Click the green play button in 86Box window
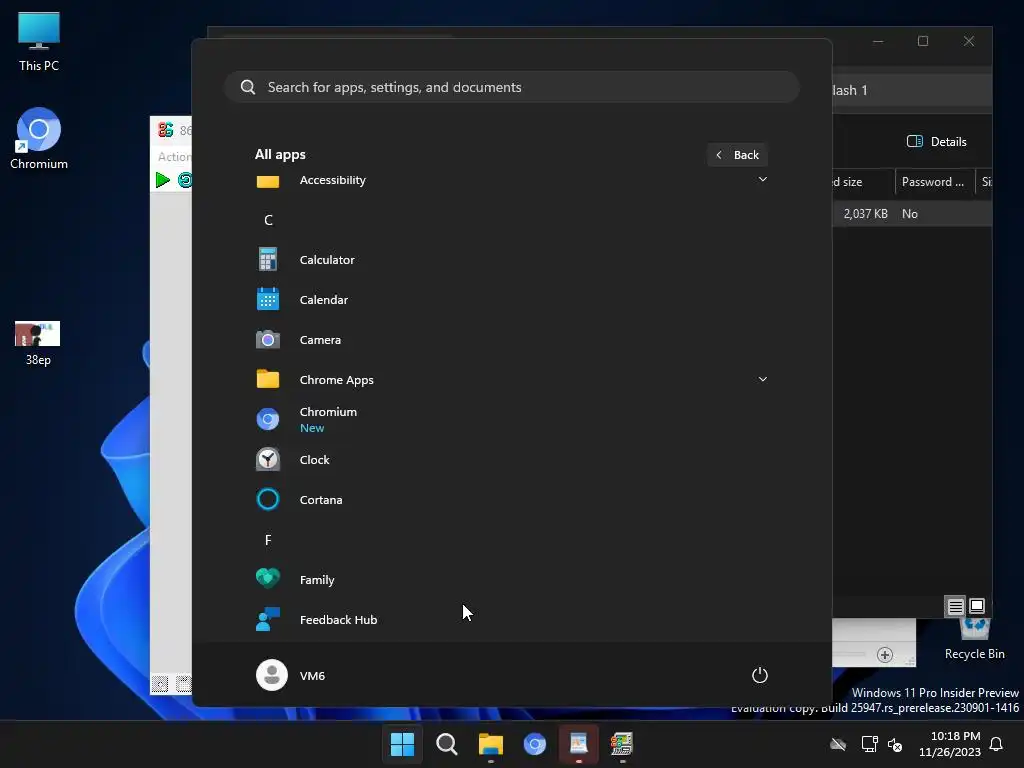The height and width of the screenshot is (768, 1024). 163,180
